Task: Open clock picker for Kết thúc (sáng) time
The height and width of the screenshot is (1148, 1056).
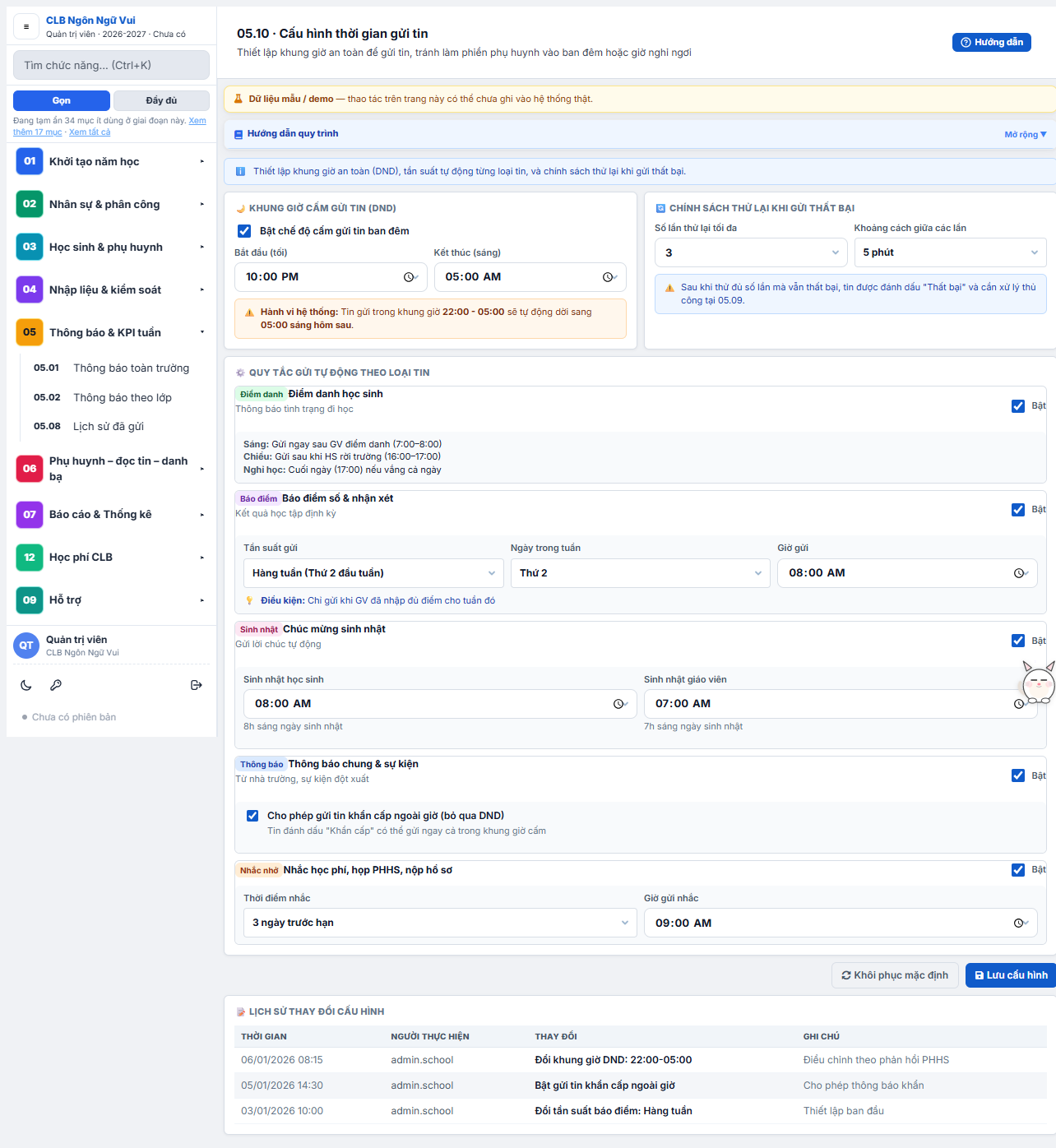Action: (608, 277)
